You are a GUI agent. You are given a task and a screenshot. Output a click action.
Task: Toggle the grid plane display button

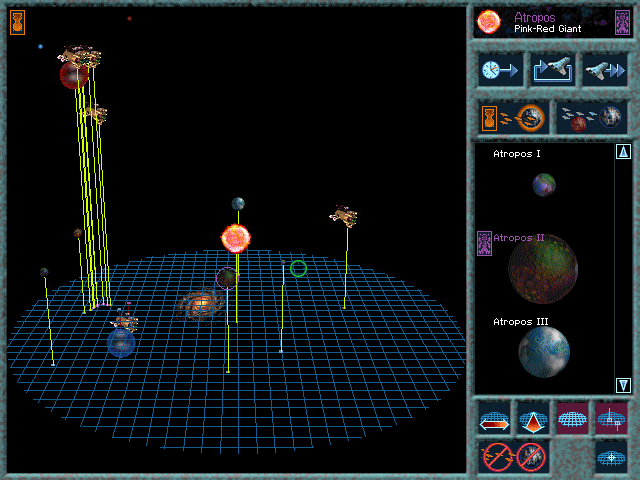(572, 419)
